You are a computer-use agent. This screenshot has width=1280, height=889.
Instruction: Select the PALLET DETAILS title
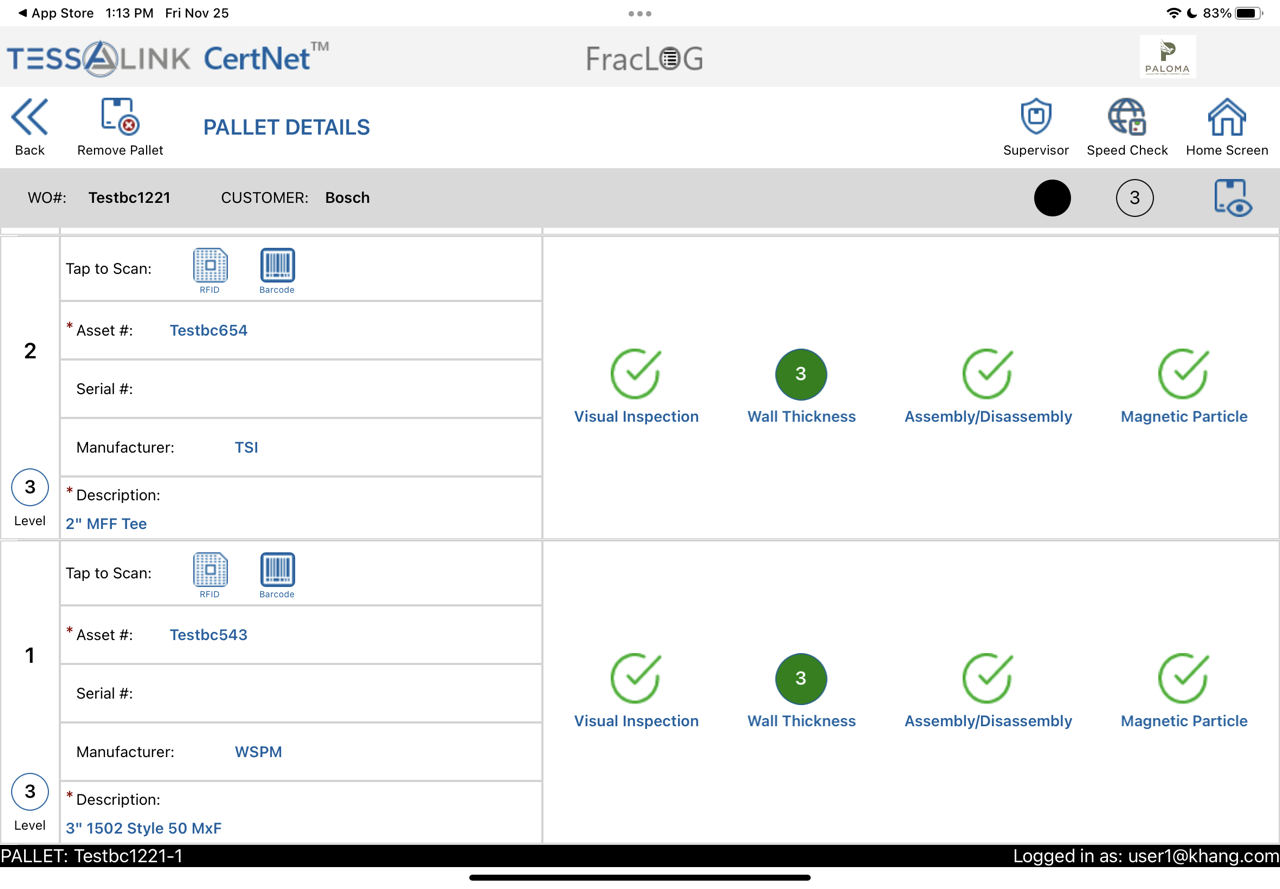(286, 127)
